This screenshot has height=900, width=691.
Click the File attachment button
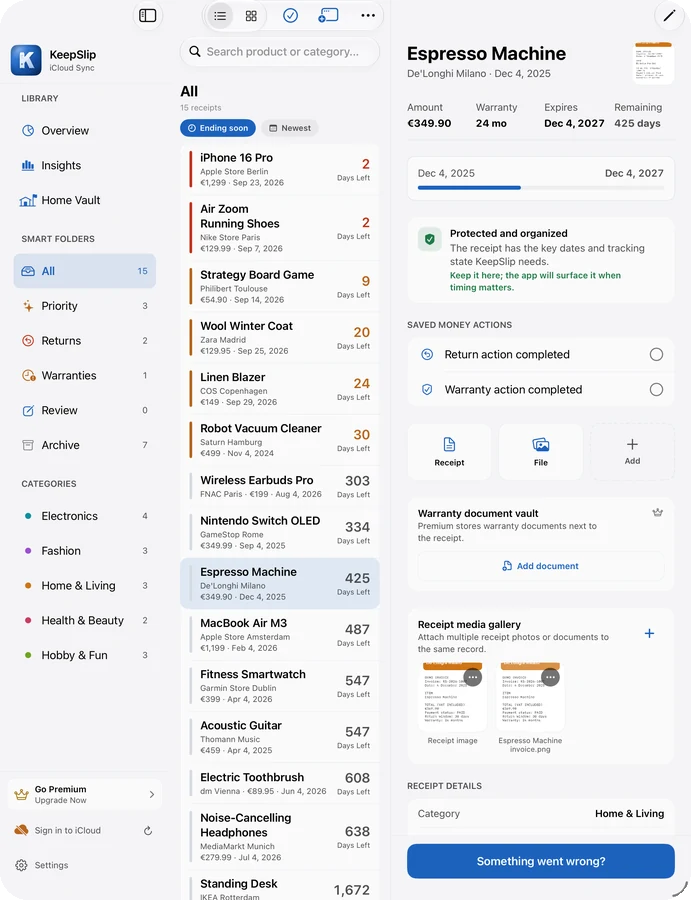tap(541, 452)
